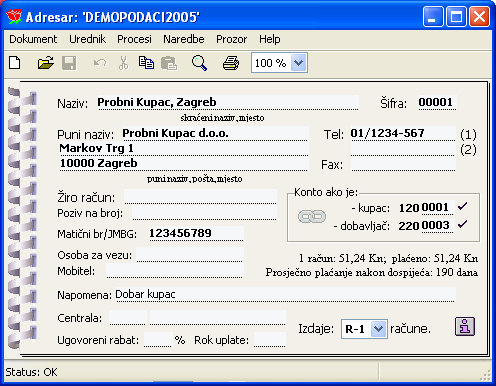Open the Procesi menu
The height and width of the screenshot is (386, 496).
[134, 39]
